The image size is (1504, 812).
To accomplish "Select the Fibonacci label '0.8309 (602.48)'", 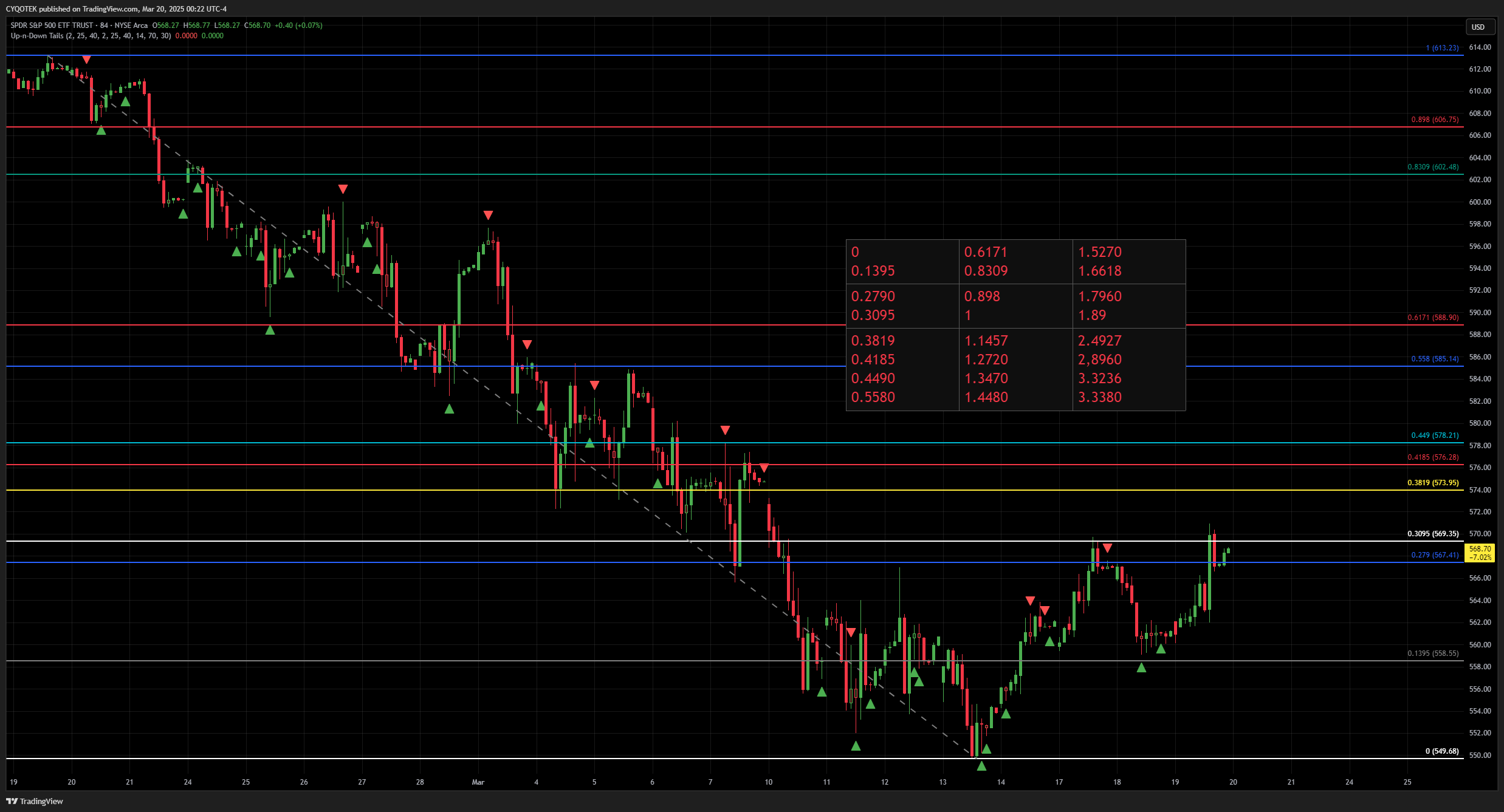I will [1433, 167].
